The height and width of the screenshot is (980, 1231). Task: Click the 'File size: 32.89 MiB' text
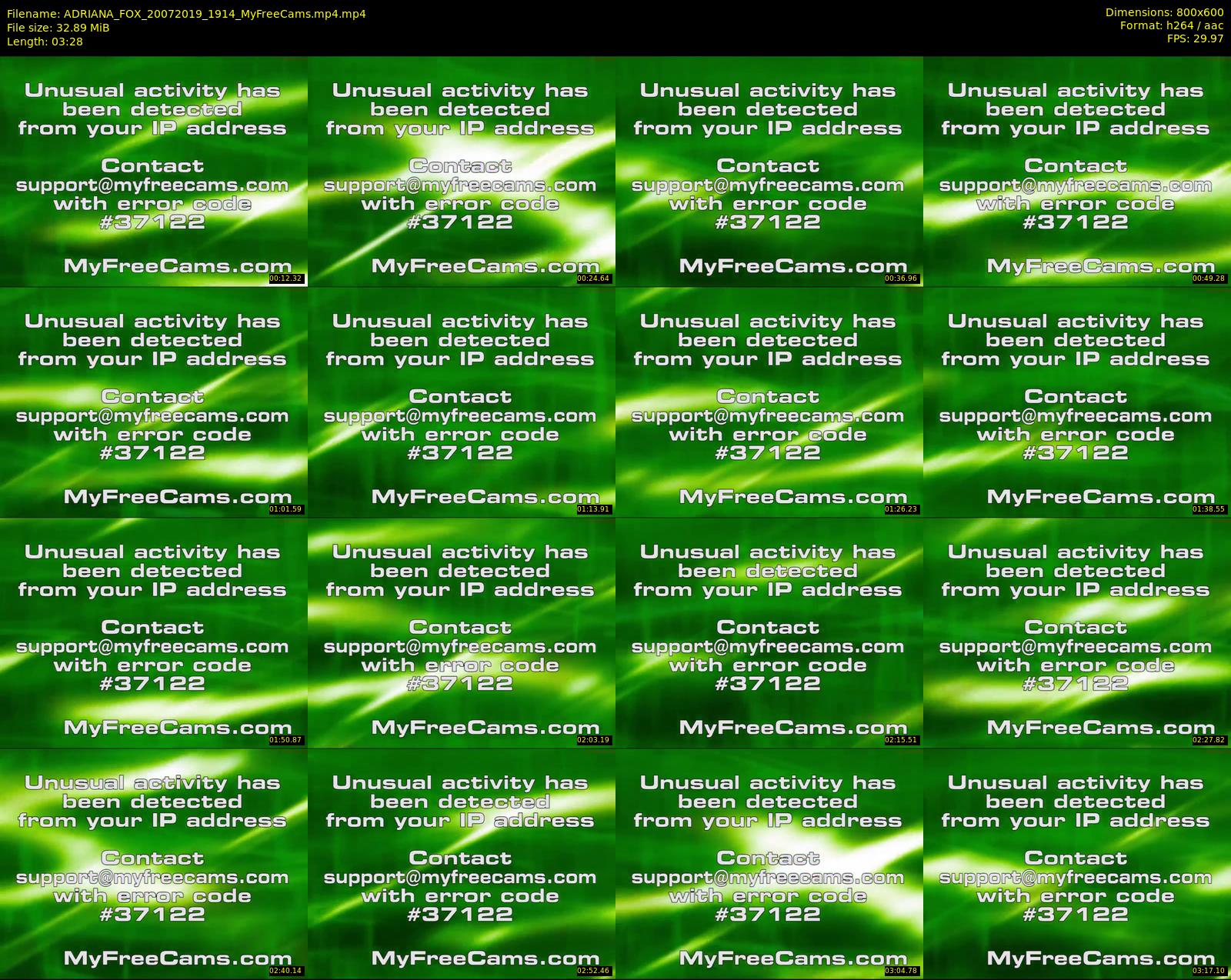58,28
